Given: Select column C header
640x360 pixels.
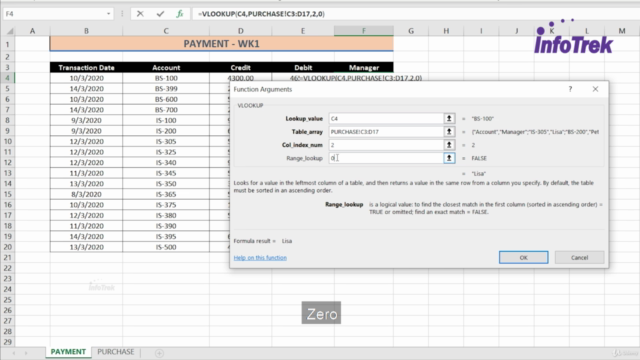Looking at the screenshot, I should point(166,31).
